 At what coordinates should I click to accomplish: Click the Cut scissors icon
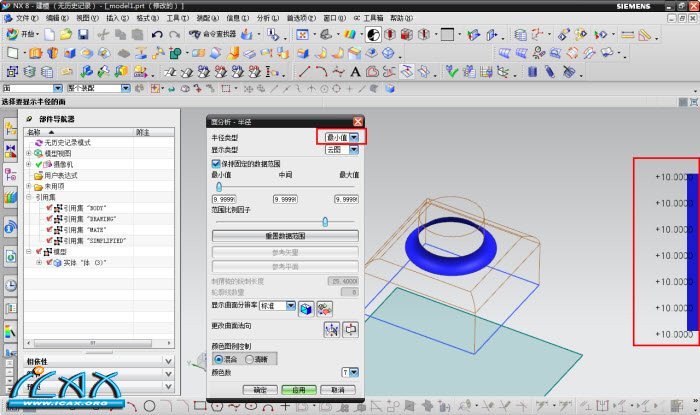104,34
